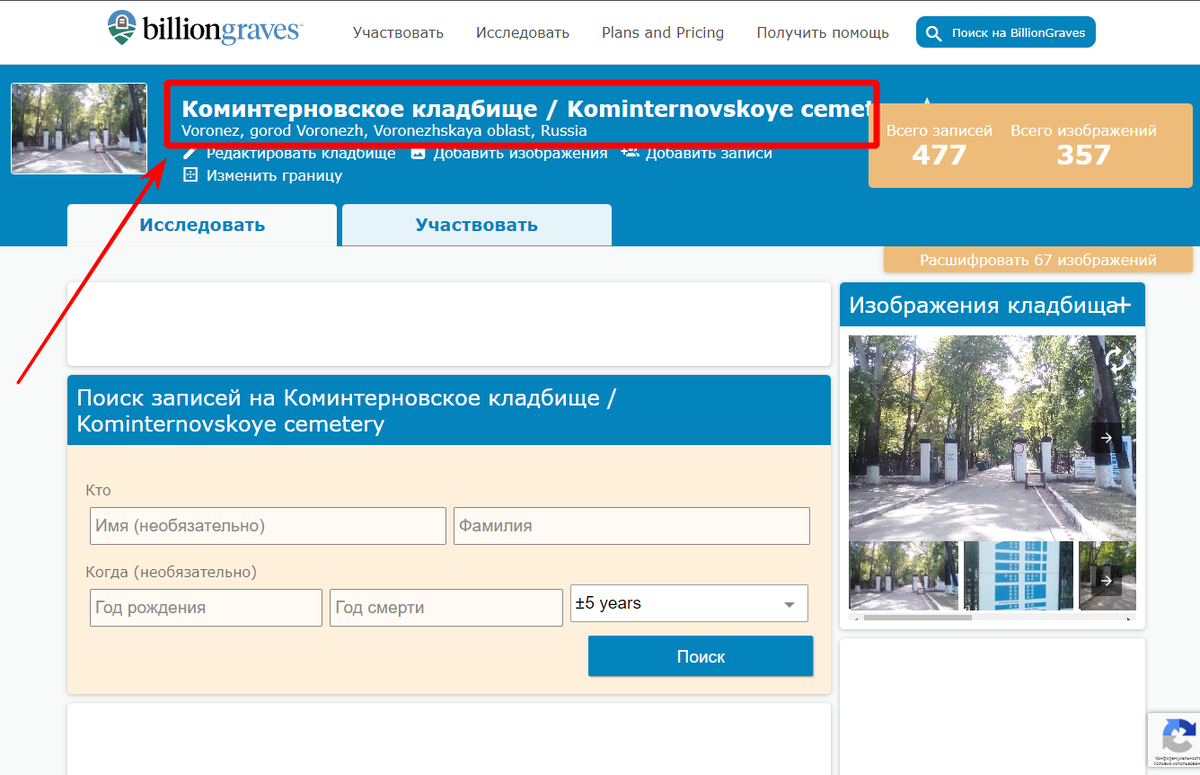Click the Фамилия input field

click(x=632, y=526)
